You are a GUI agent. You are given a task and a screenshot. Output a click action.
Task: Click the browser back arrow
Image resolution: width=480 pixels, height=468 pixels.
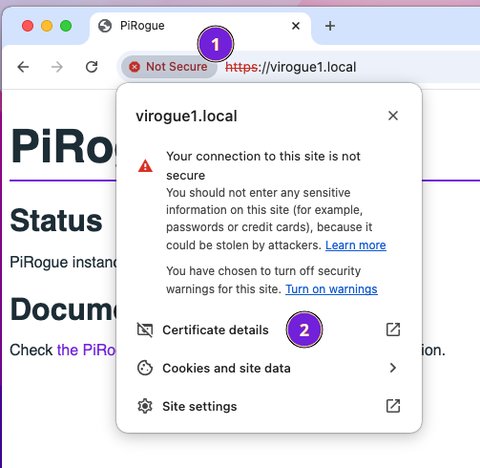pyautogui.click(x=23, y=67)
